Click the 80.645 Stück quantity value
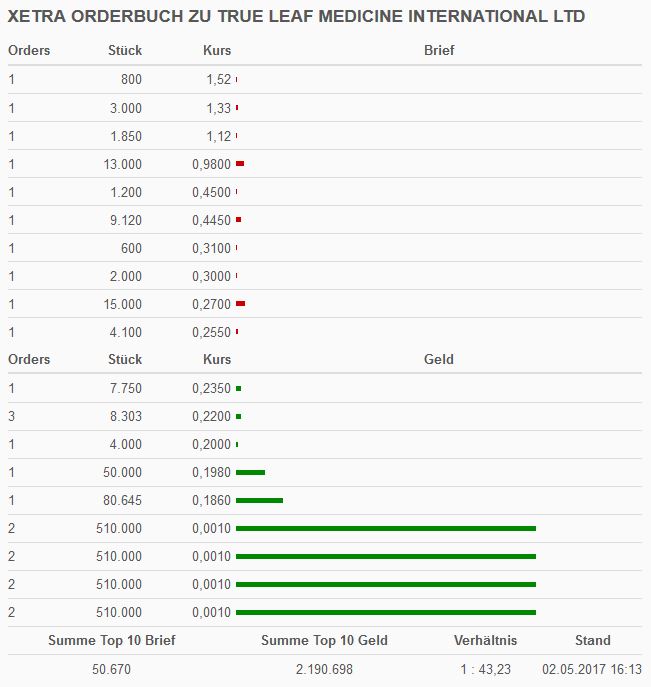 [123, 500]
